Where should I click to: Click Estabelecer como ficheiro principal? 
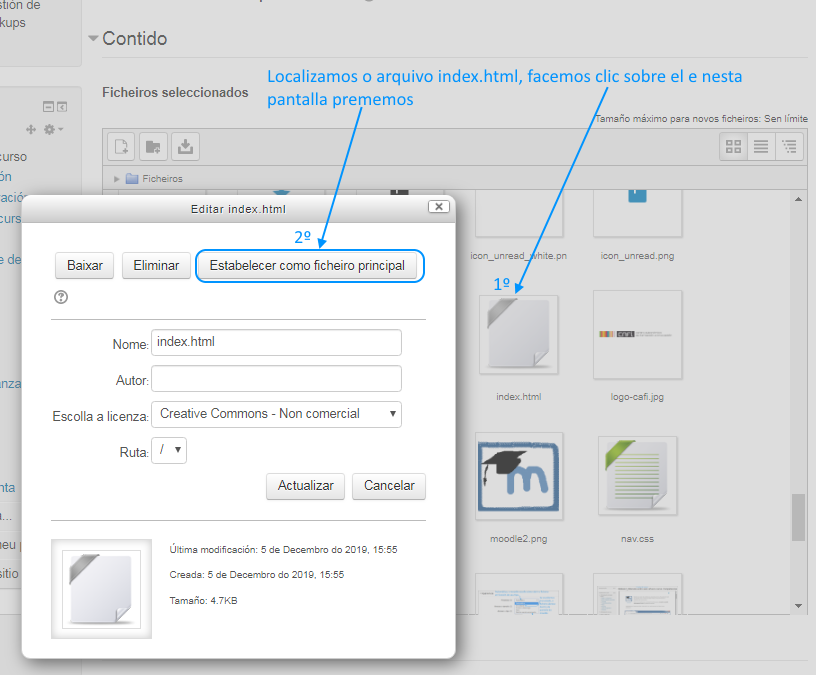coord(309,266)
